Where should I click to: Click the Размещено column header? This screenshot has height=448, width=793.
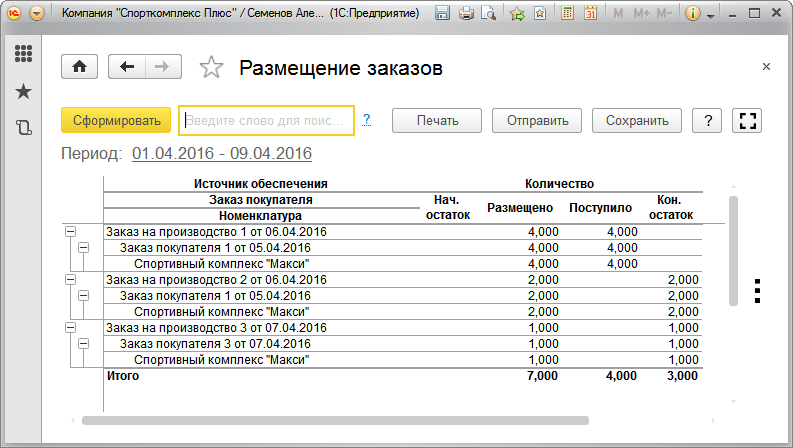click(x=520, y=208)
